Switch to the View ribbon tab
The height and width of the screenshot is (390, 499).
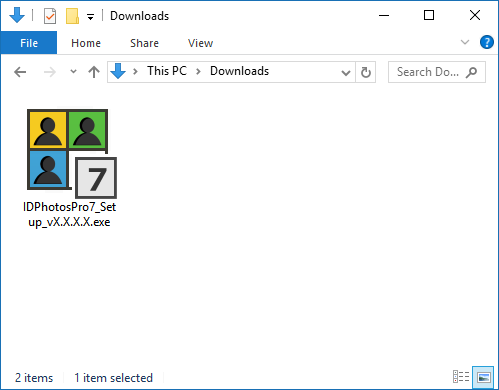point(200,43)
